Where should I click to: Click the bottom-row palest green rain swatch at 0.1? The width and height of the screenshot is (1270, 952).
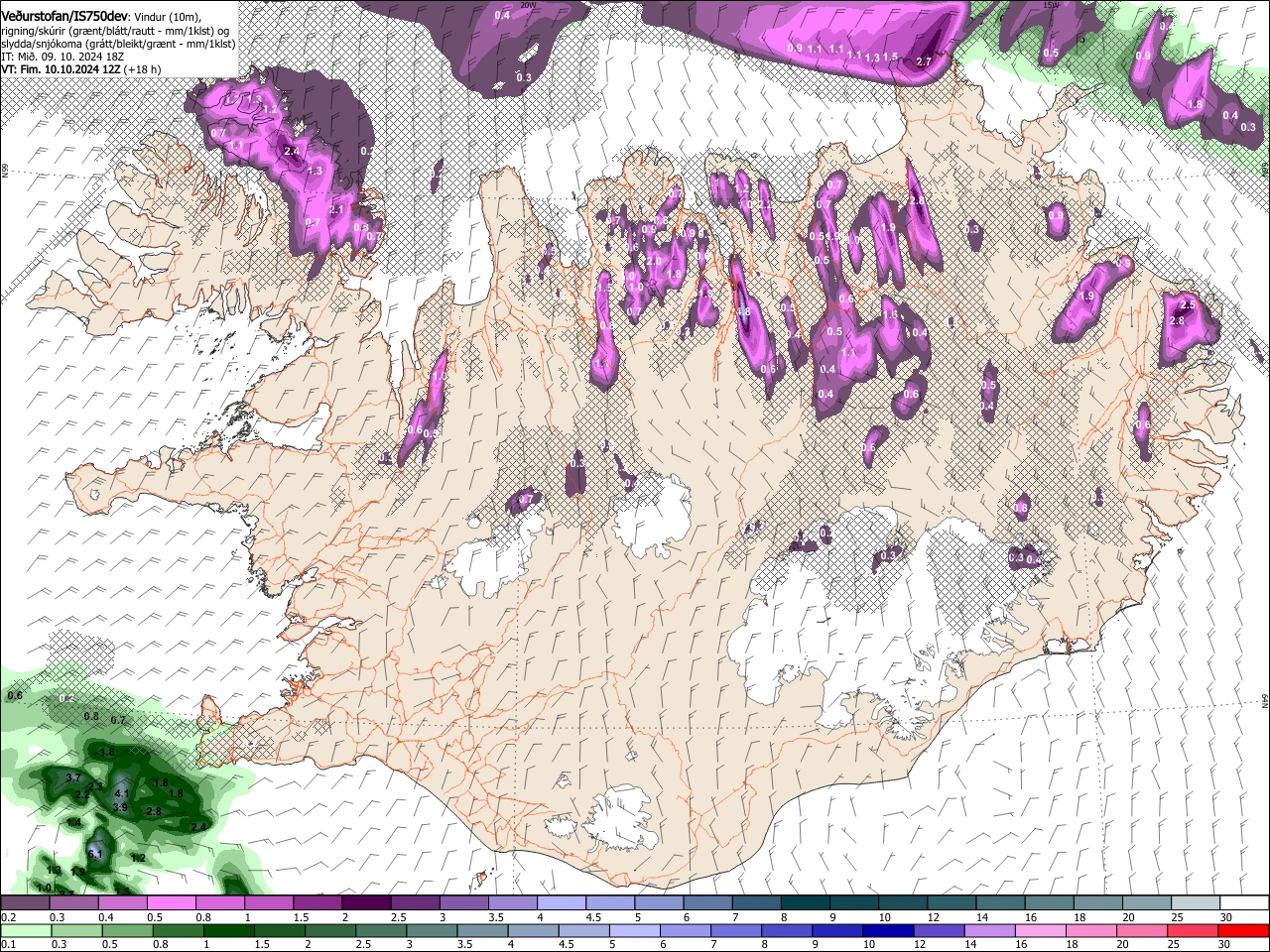click(x=26, y=930)
